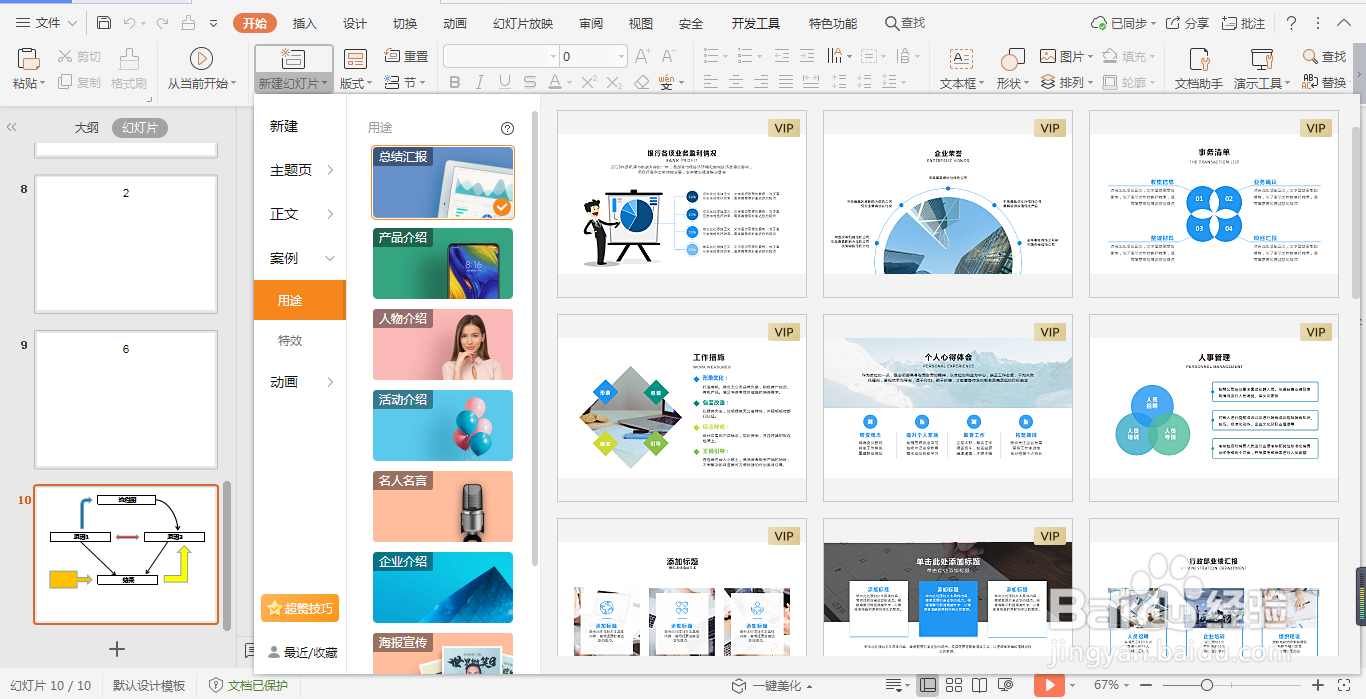Click the 超赞技巧 button

[x=299, y=608]
